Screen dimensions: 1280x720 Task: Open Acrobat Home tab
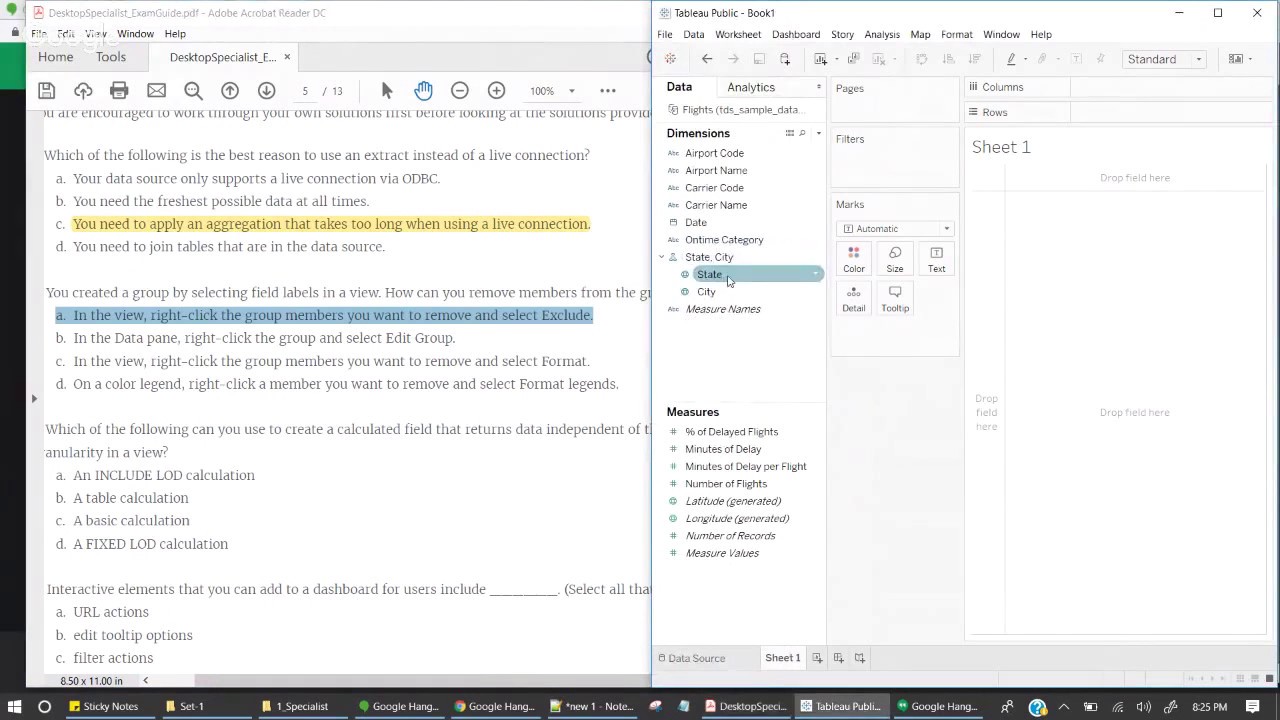point(56,57)
